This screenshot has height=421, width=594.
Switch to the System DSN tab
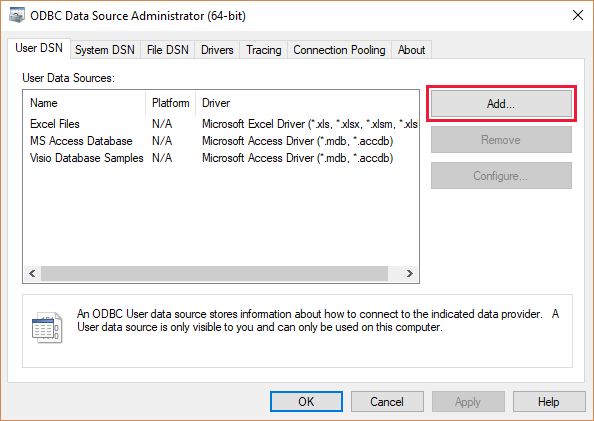click(x=105, y=50)
